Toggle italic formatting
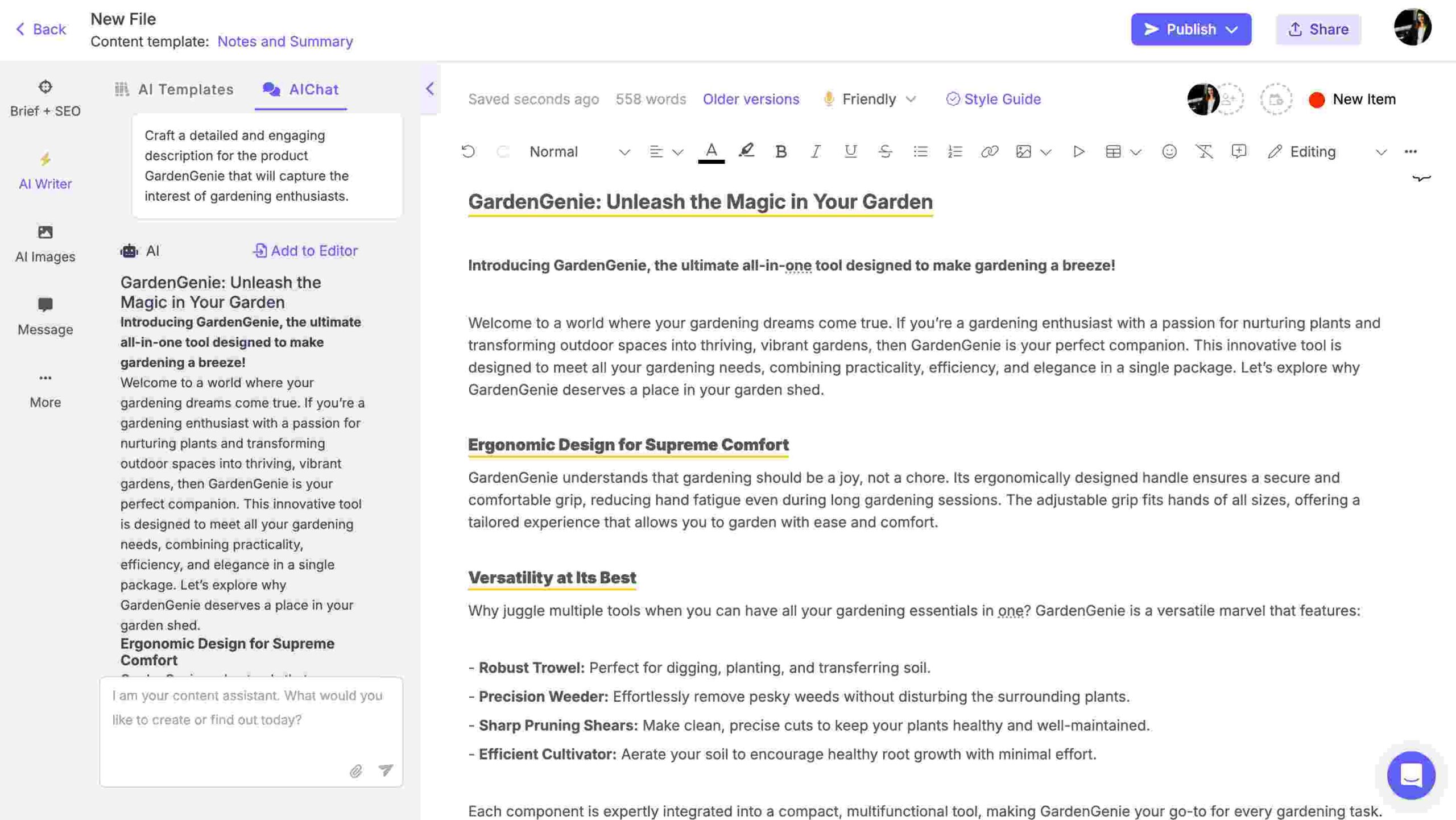The image size is (1456, 820). click(x=816, y=151)
